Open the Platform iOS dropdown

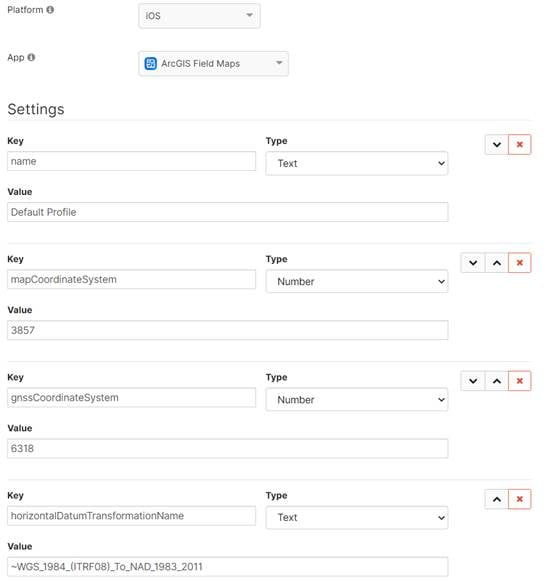[x=199, y=16]
